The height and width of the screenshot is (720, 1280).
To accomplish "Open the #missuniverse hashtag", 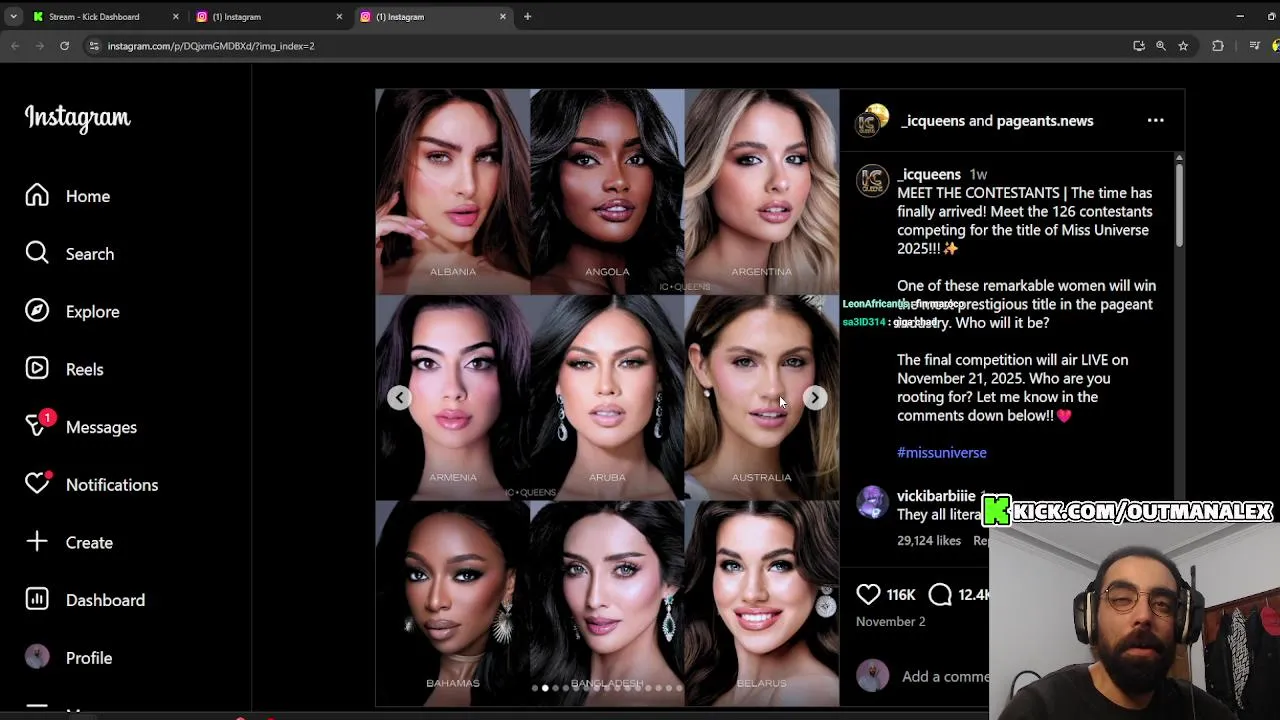I will pos(942,453).
